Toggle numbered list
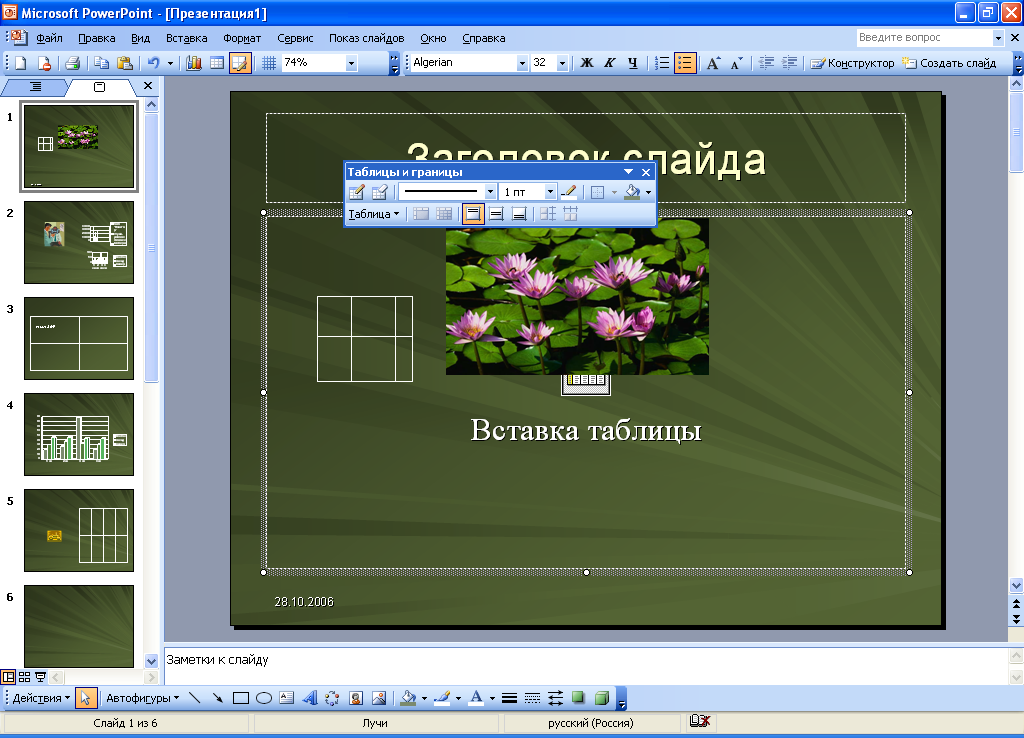The width and height of the screenshot is (1024, 738). 662,63
